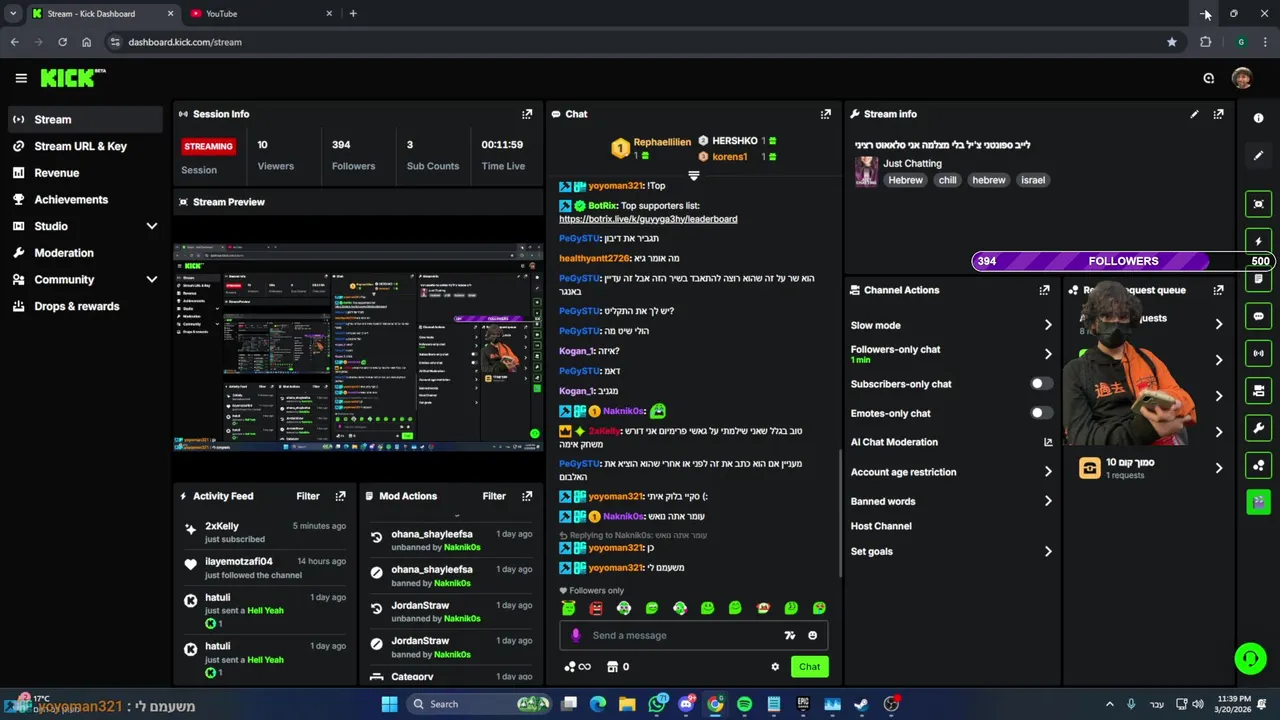Click Host Channel action

click(x=881, y=526)
